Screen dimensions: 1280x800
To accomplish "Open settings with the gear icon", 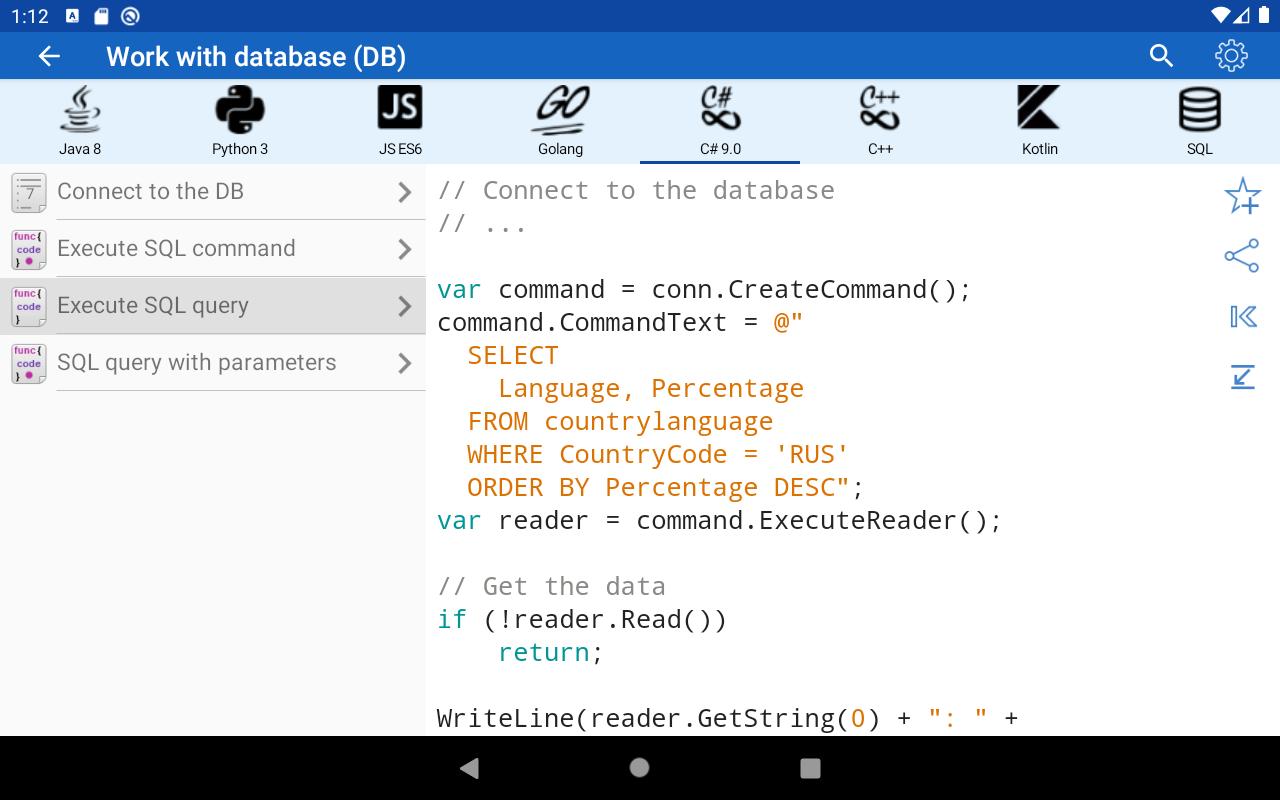I will 1231,56.
